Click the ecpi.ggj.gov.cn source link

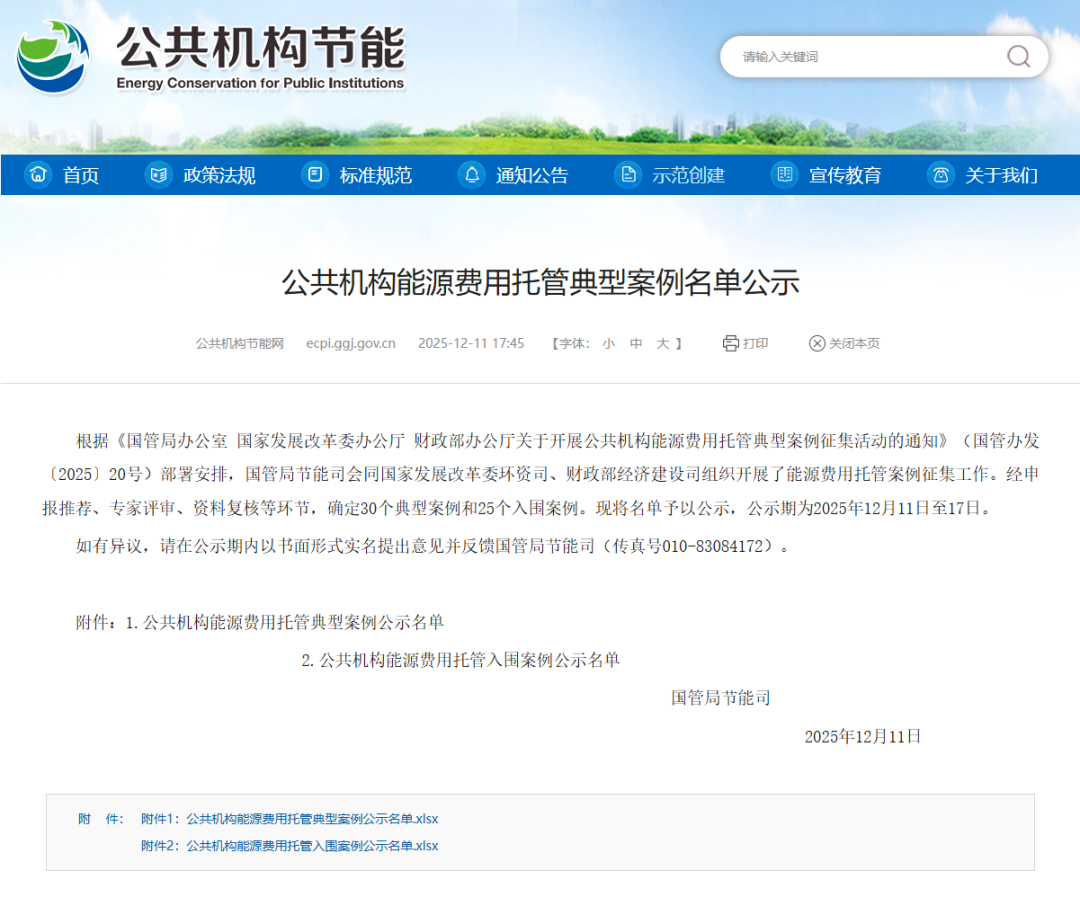coord(351,343)
